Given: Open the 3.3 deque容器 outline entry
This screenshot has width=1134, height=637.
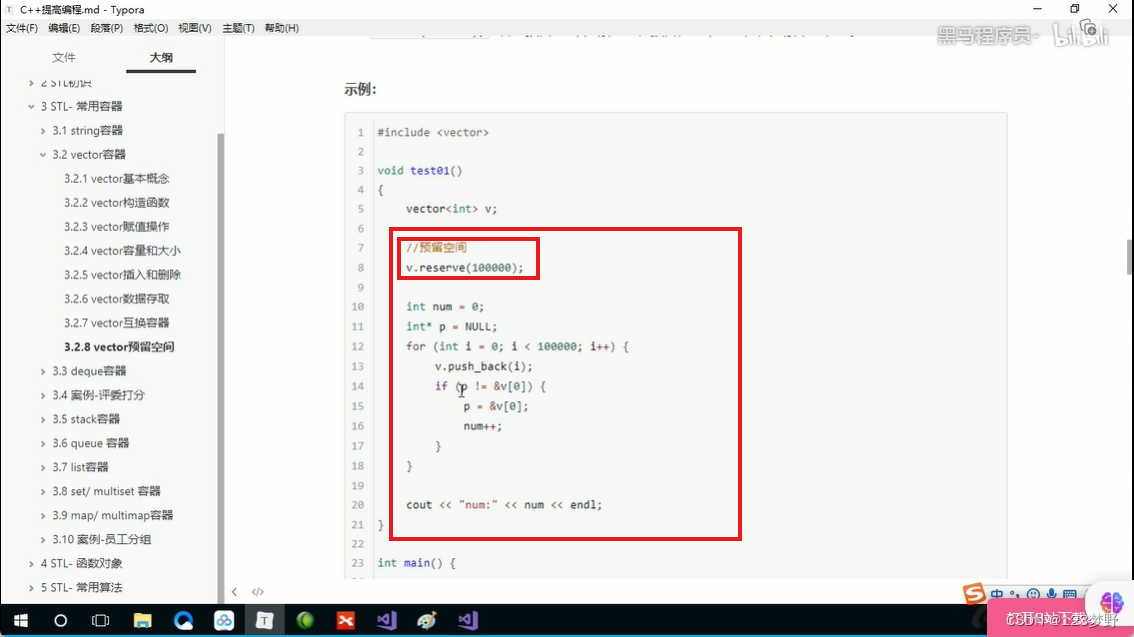Looking at the screenshot, I should 89,371.
